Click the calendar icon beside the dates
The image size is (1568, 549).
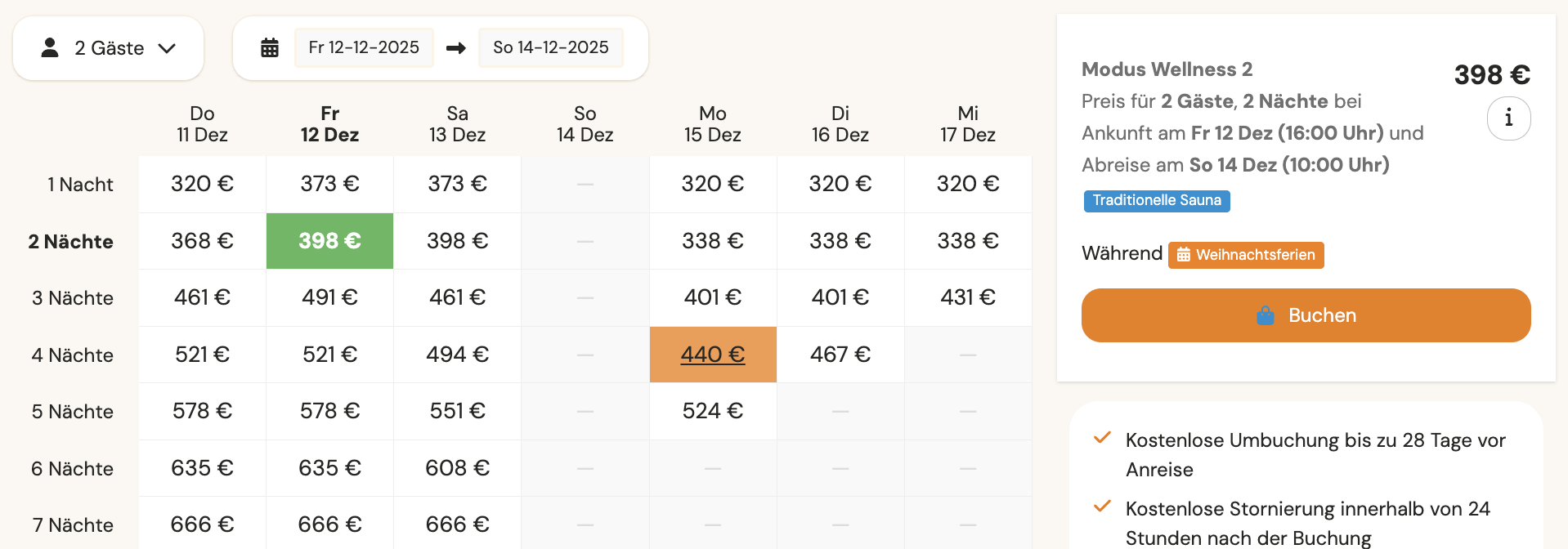pyautogui.click(x=270, y=48)
